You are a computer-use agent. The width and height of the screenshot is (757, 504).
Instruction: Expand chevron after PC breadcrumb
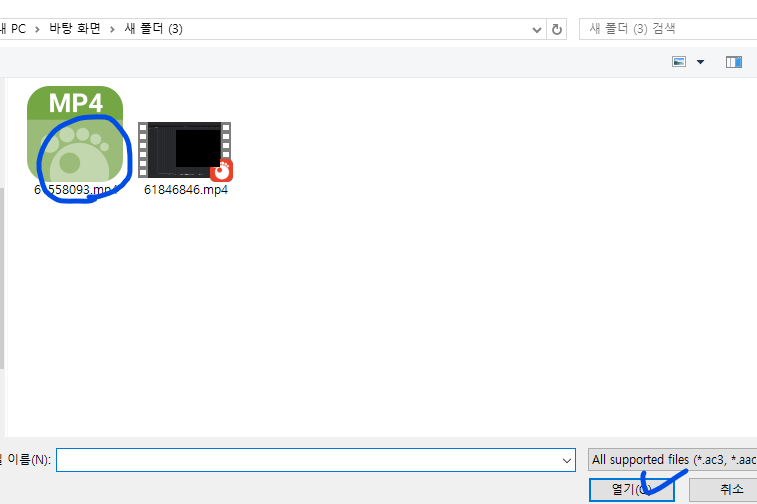[37, 29]
